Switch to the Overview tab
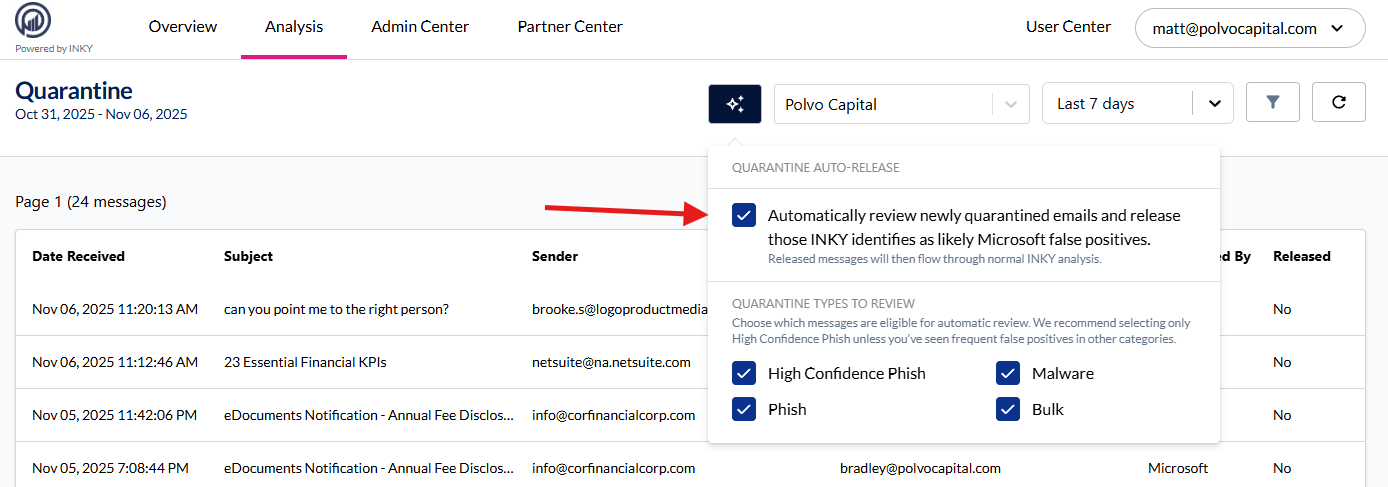Screen dimensions: 1388x487 tap(183, 27)
